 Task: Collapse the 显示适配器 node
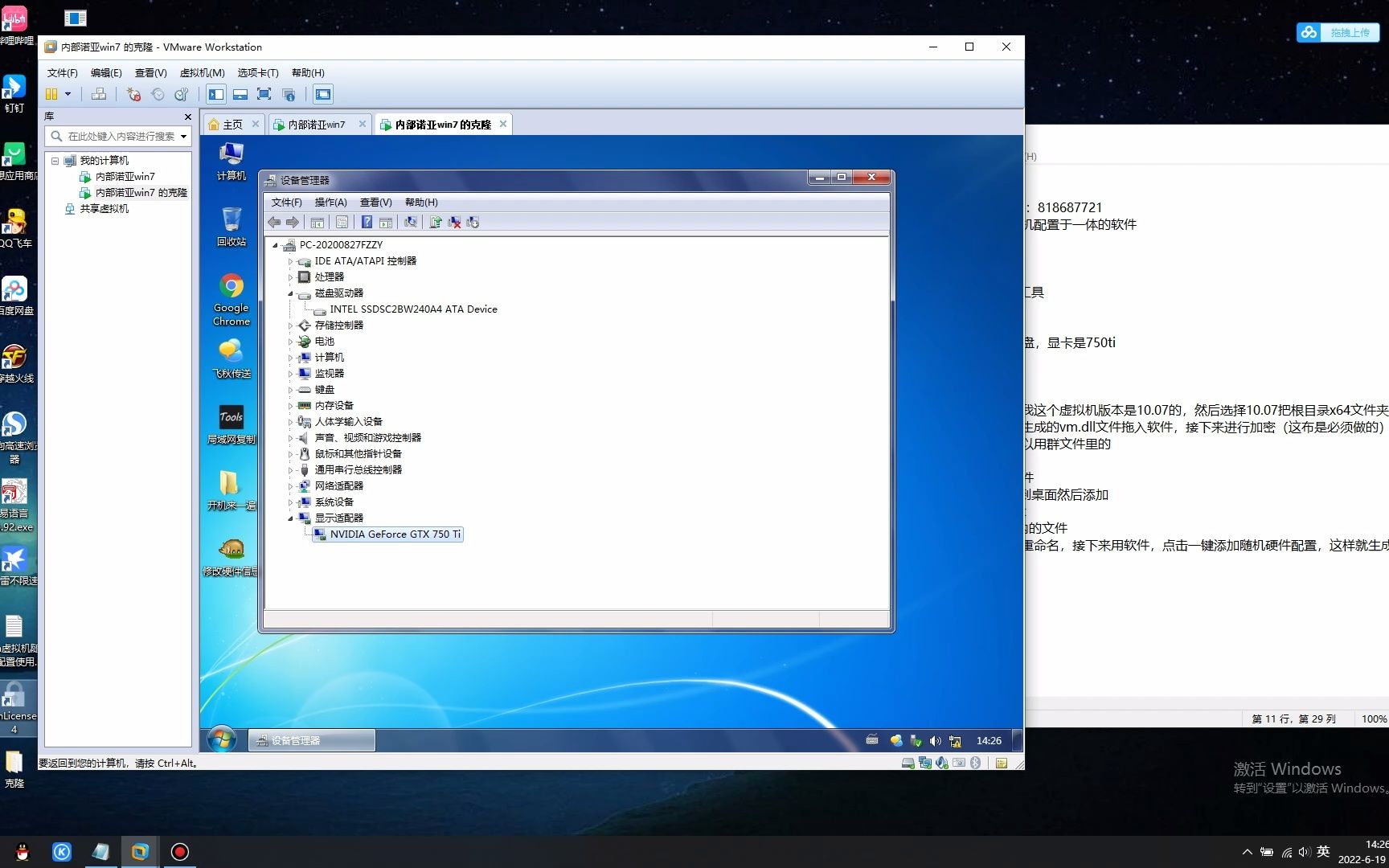tap(291, 518)
